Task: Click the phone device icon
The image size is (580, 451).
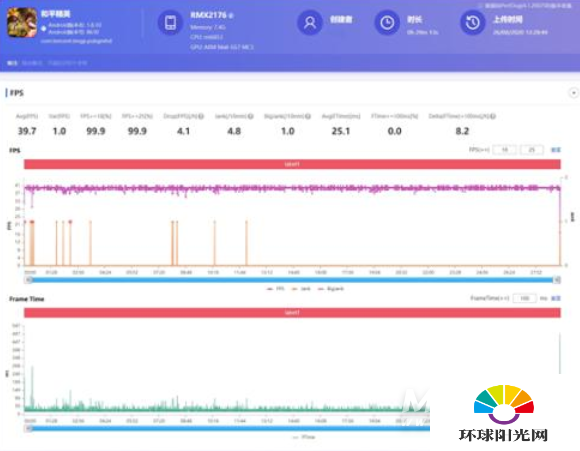Action: 170,23
